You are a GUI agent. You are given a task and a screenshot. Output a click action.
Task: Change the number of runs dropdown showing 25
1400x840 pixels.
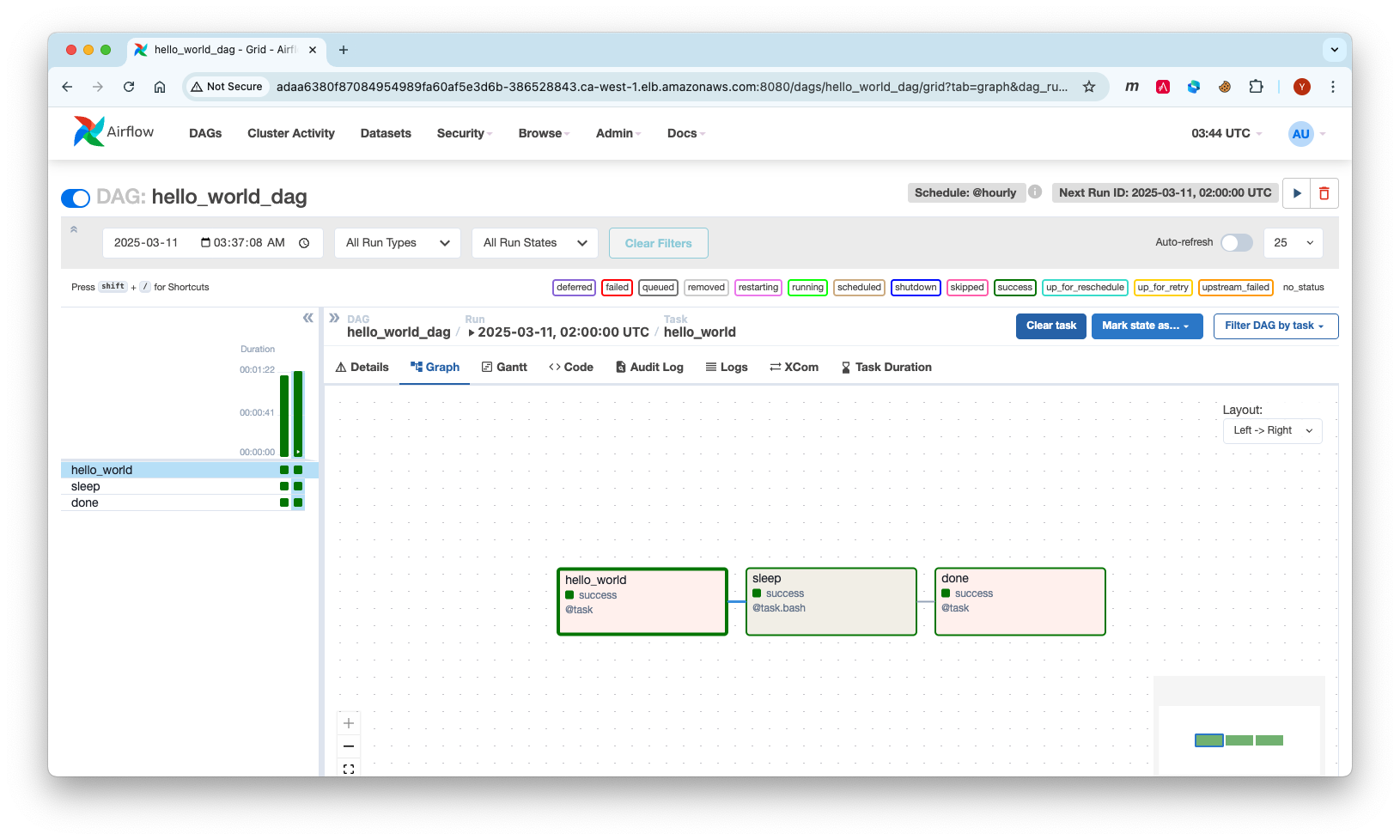pyautogui.click(x=1293, y=243)
